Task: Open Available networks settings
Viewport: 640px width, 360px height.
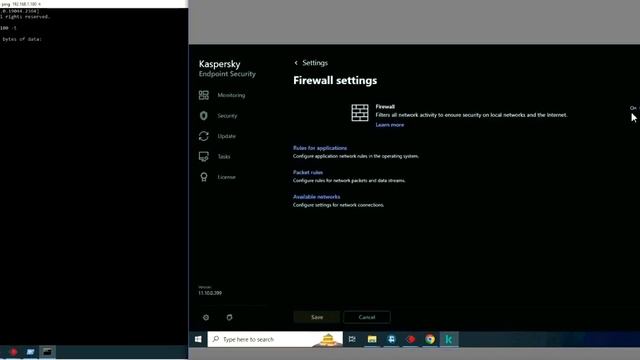Action: (x=316, y=197)
